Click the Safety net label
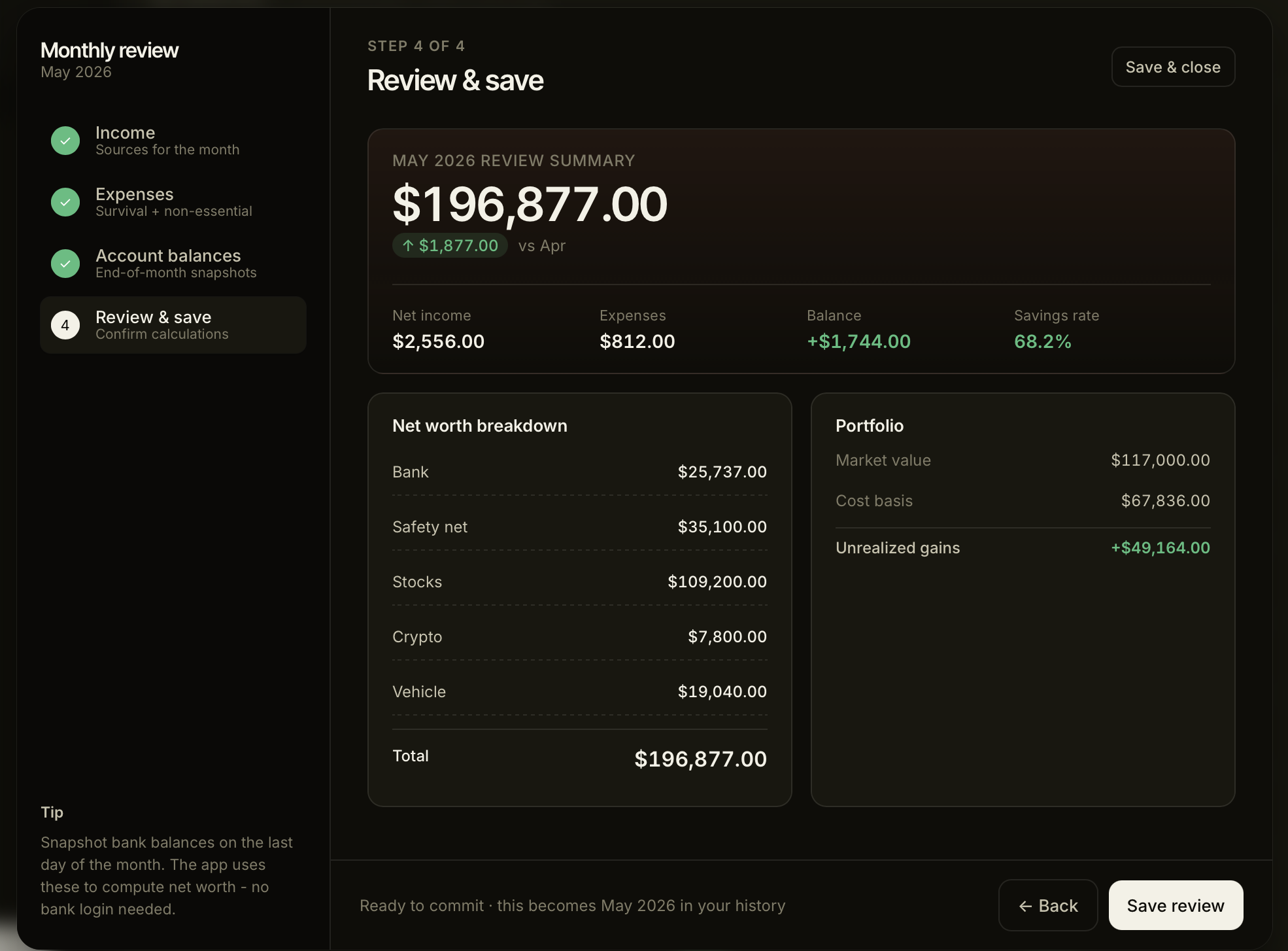This screenshot has width=1288, height=951. [430, 527]
